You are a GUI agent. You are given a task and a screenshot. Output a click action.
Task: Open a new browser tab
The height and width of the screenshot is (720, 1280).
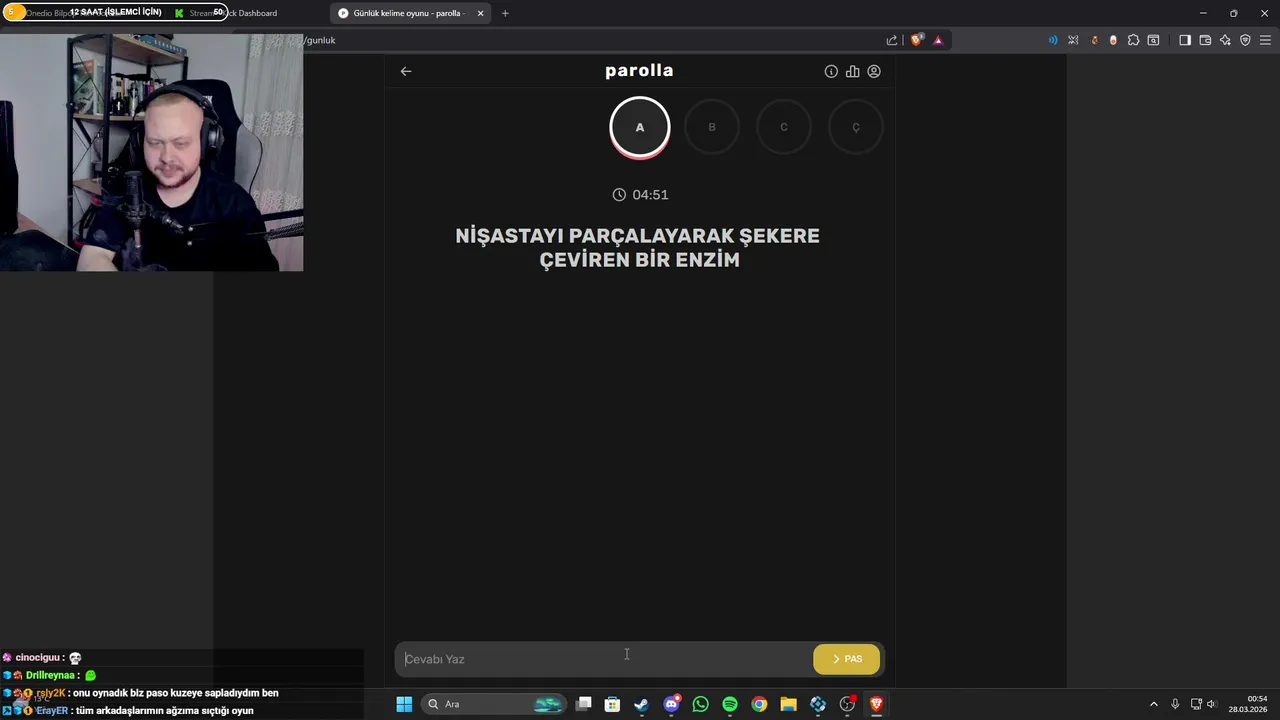(505, 13)
